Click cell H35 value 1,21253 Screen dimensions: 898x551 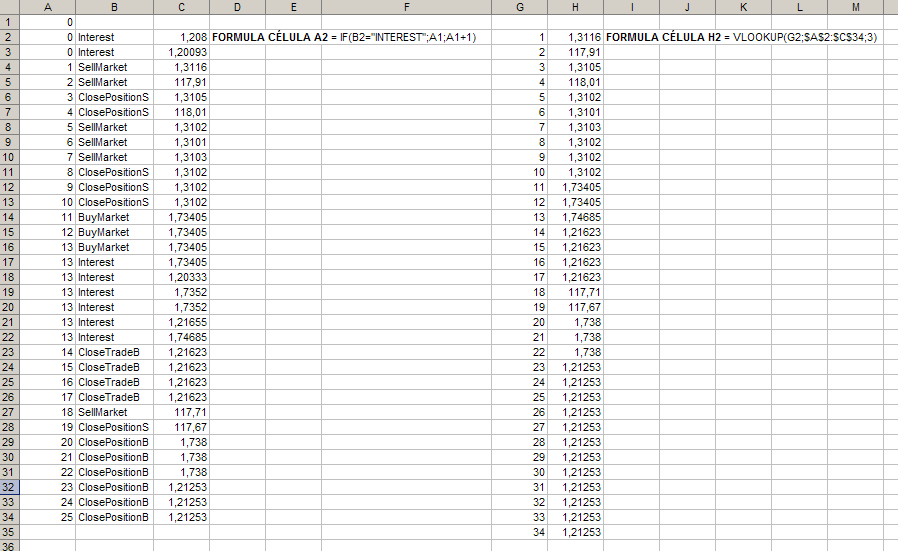coord(575,532)
